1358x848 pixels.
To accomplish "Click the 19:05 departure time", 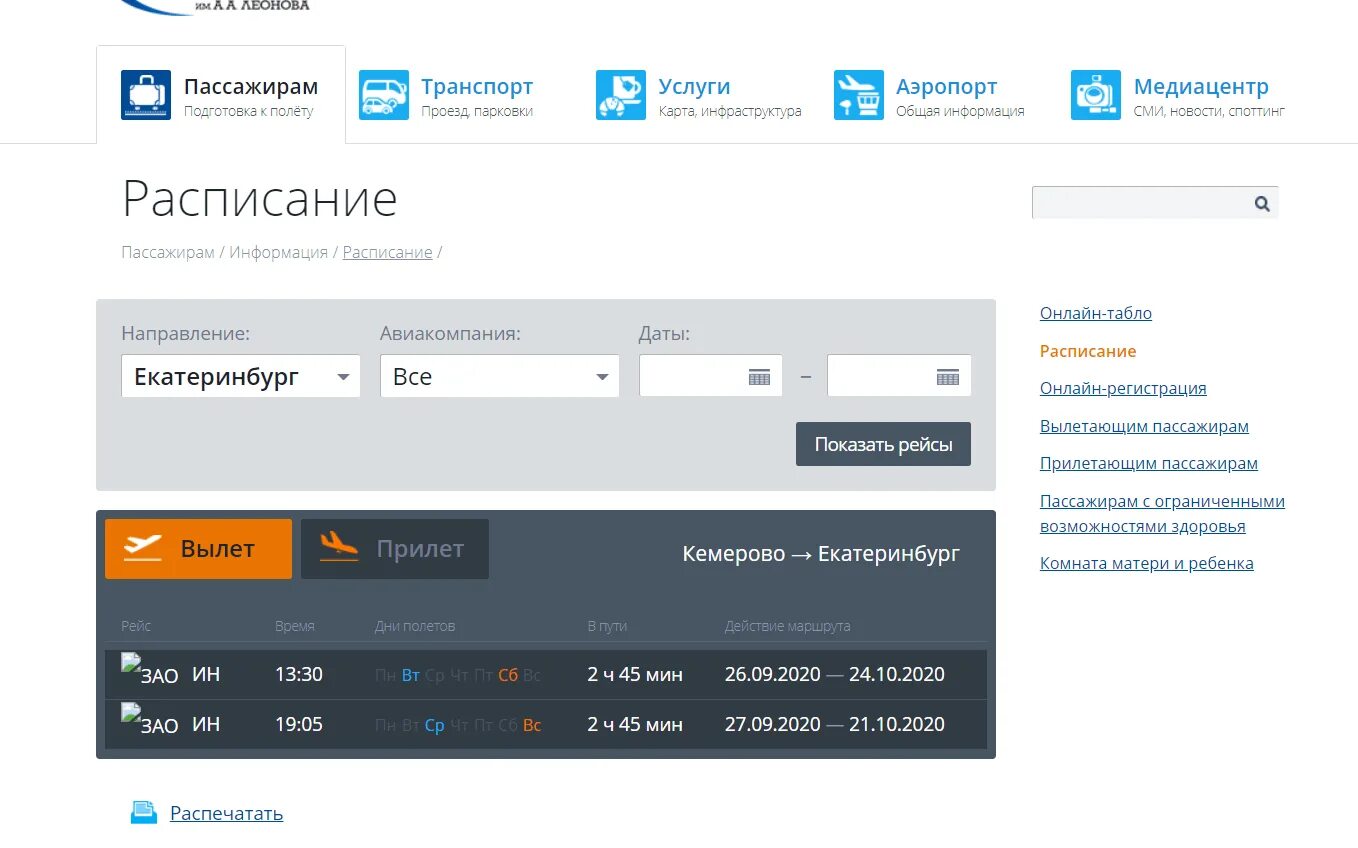I will [299, 724].
